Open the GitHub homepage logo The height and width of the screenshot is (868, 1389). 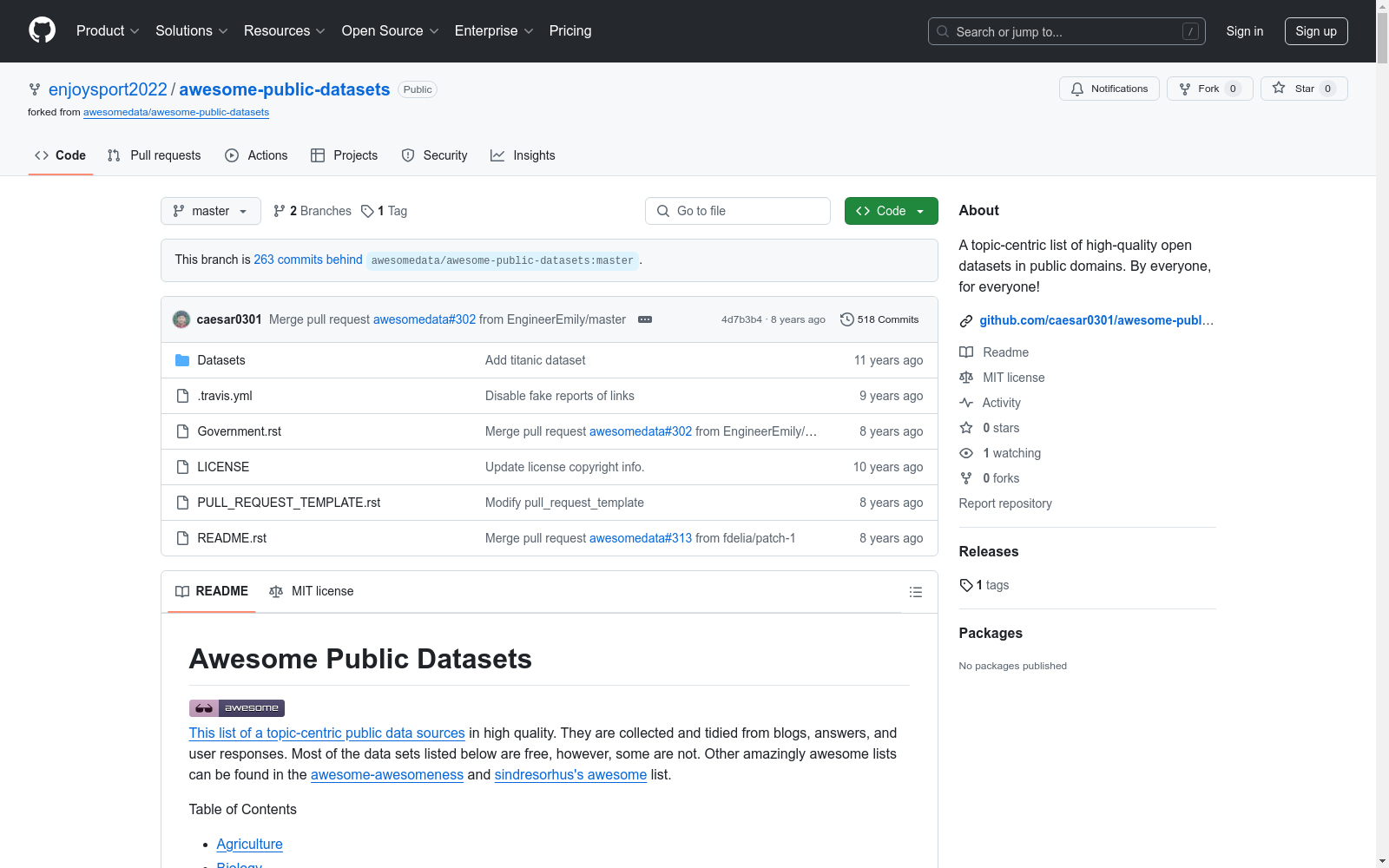(42, 30)
